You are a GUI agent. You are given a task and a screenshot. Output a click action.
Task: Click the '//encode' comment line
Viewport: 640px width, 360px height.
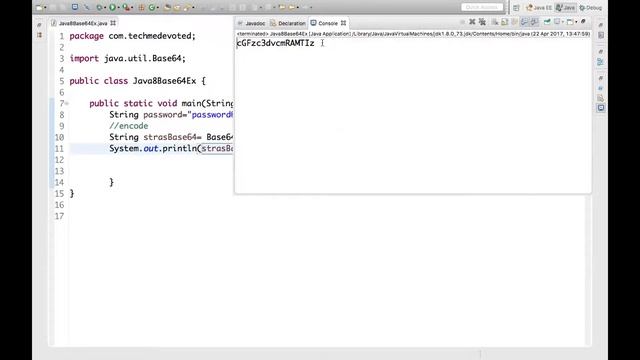(x=129, y=126)
